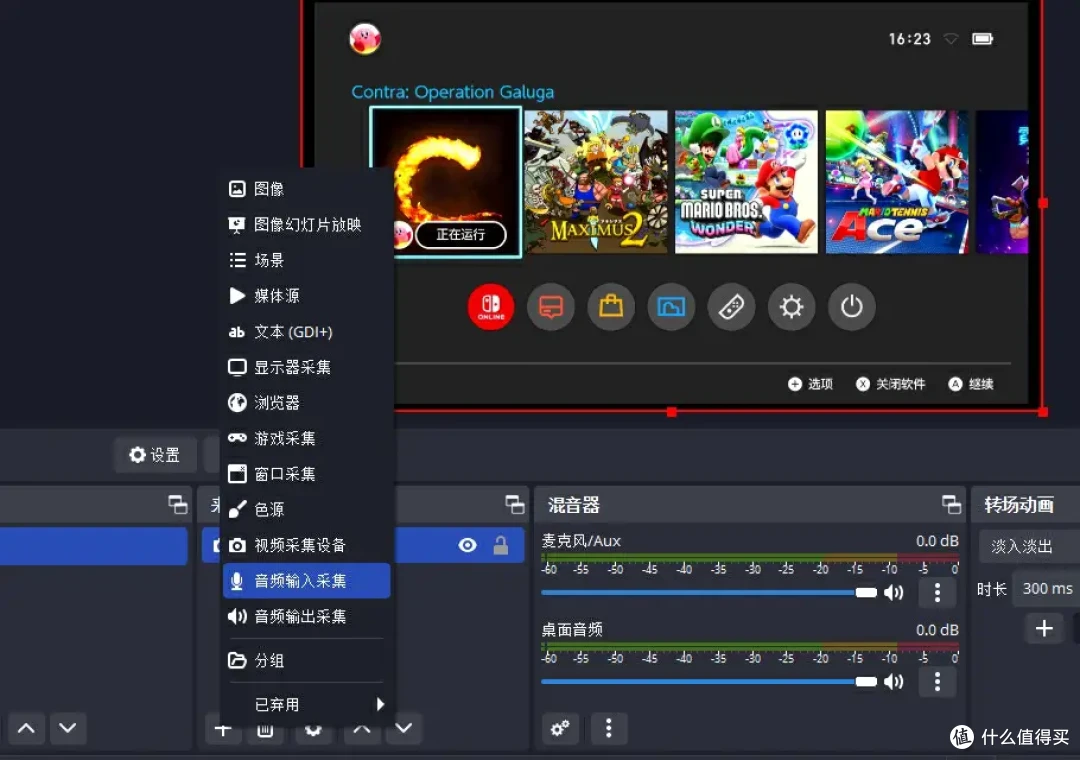Toggle the source lock icon

tap(501, 546)
